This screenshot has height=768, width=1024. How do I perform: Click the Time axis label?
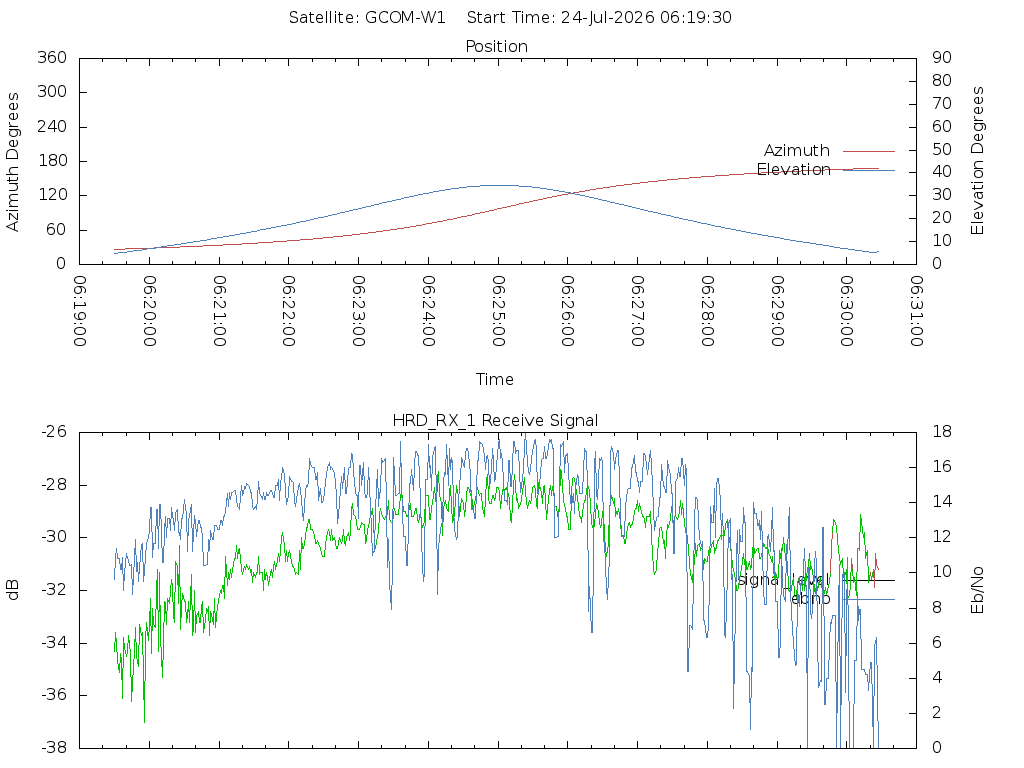494,379
